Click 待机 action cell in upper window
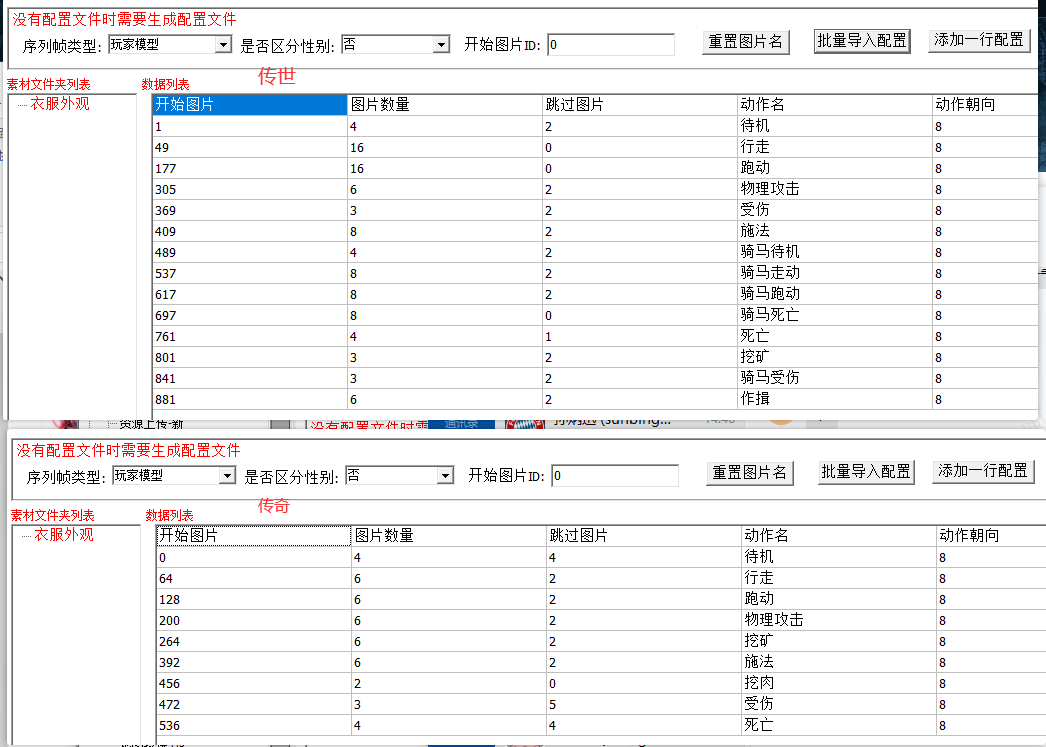Image resolution: width=1046 pixels, height=747 pixels. (835, 126)
